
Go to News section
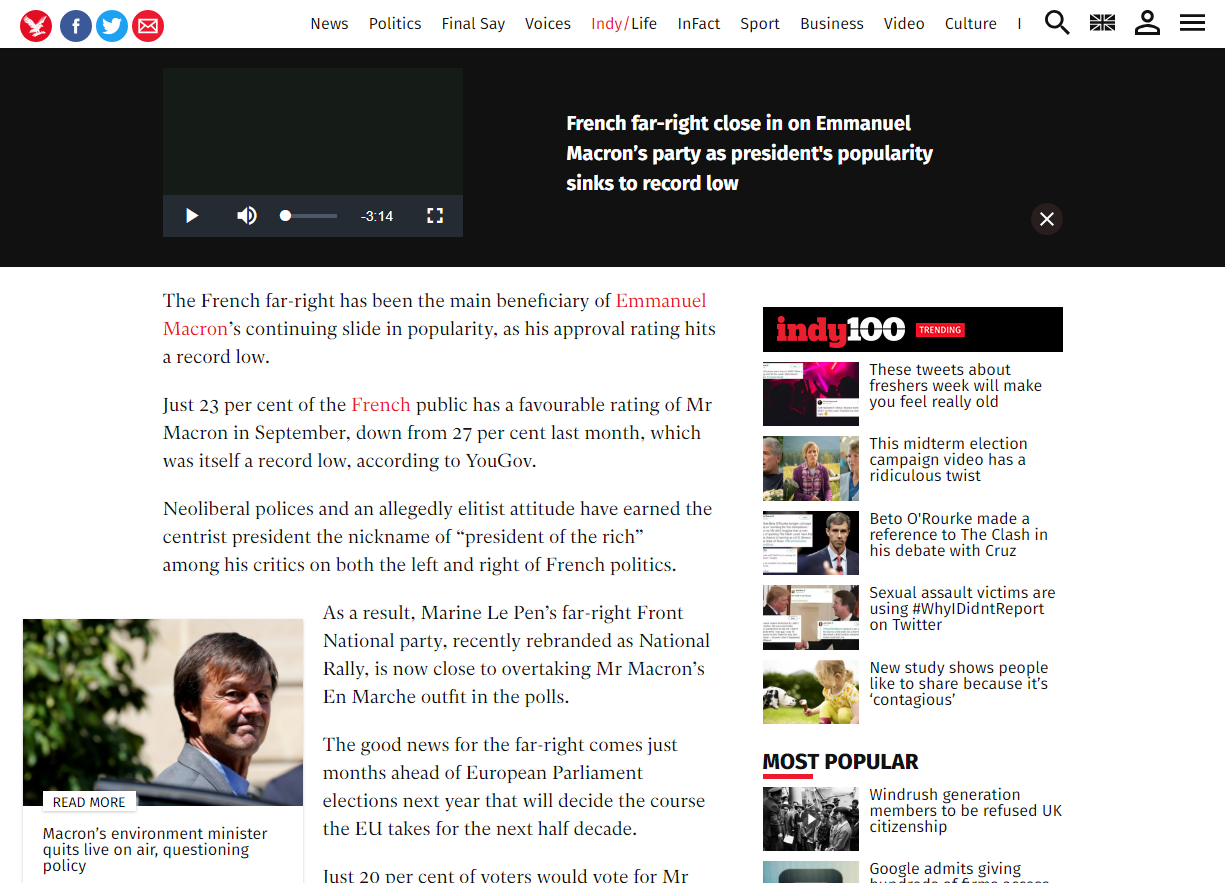point(329,24)
